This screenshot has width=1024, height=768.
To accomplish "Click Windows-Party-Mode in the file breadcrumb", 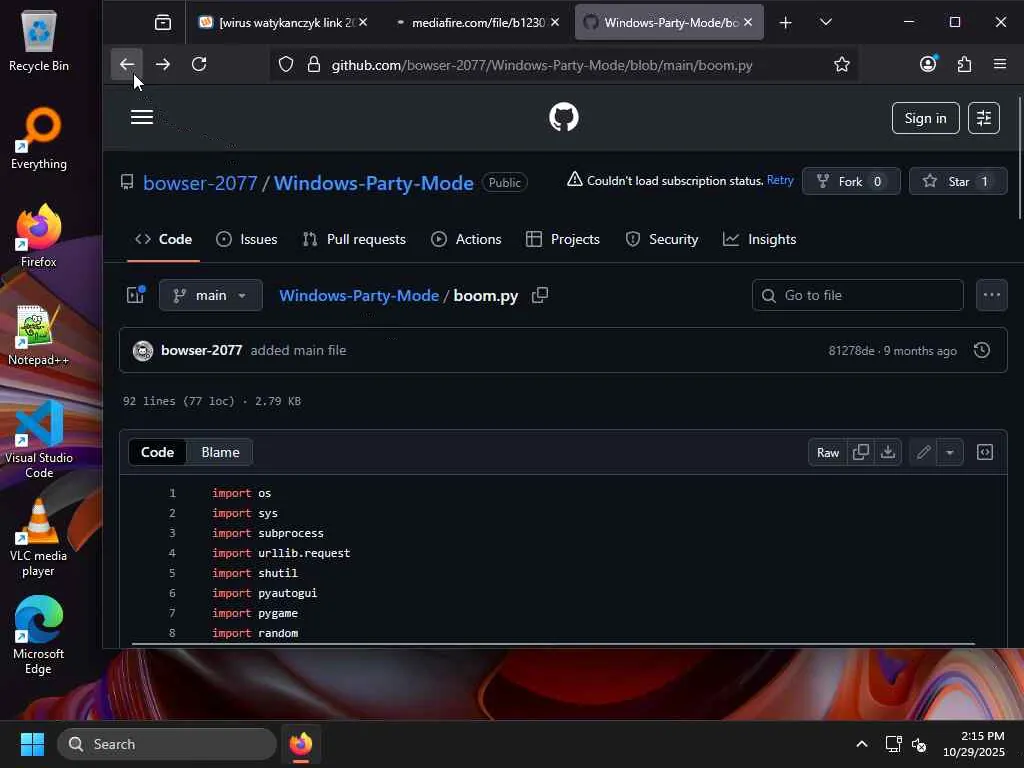I will (359, 296).
